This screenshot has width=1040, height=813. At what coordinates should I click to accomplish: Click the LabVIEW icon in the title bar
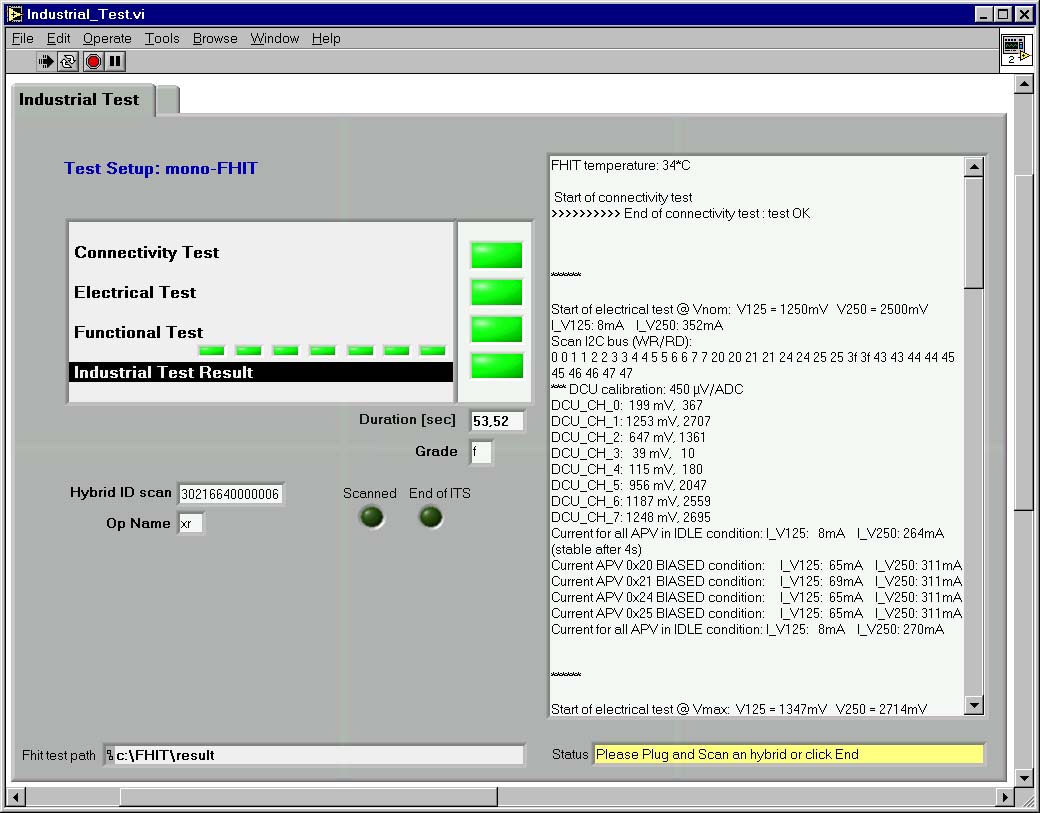point(14,14)
